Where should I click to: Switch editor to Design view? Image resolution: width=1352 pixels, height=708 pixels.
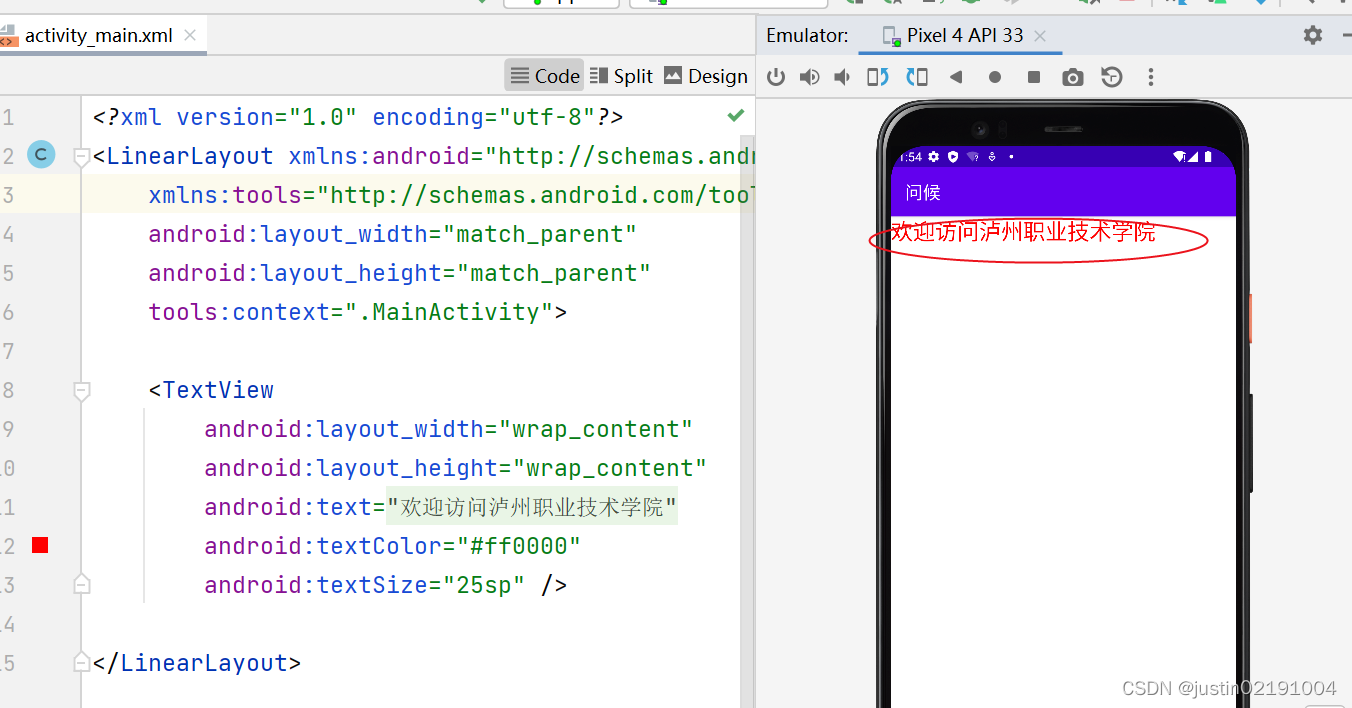click(x=705, y=76)
